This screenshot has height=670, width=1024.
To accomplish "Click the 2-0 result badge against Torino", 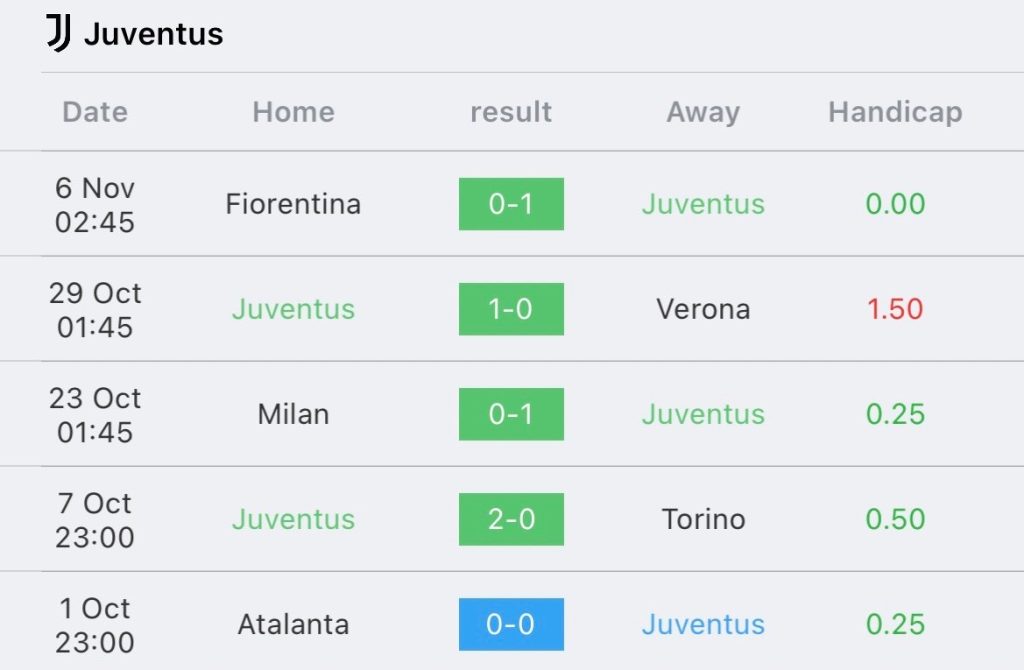I will [x=511, y=519].
